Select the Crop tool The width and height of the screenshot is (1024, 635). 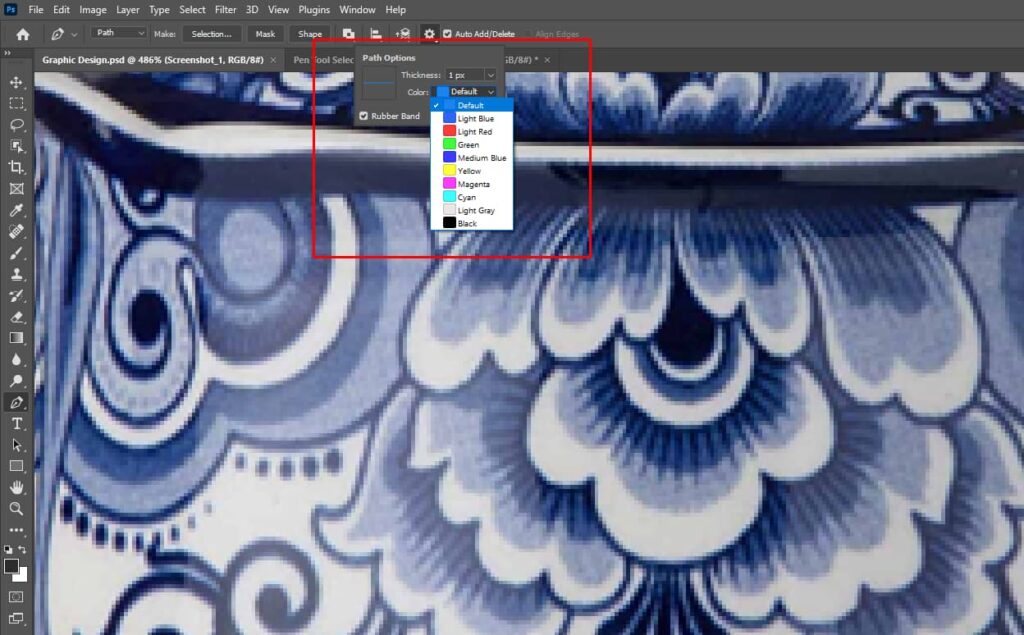(16, 167)
